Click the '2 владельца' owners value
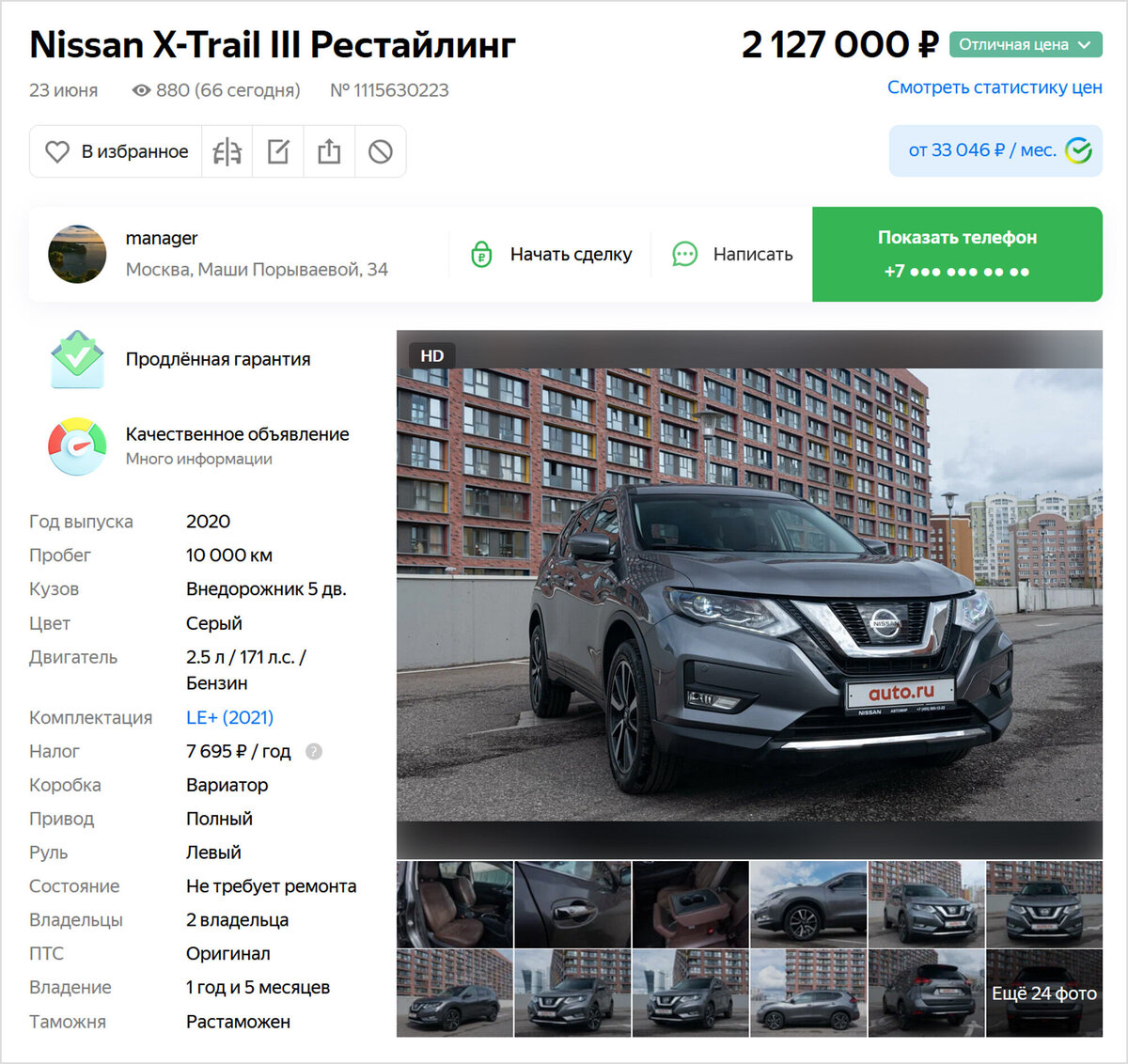The image size is (1128, 1064). point(237,920)
